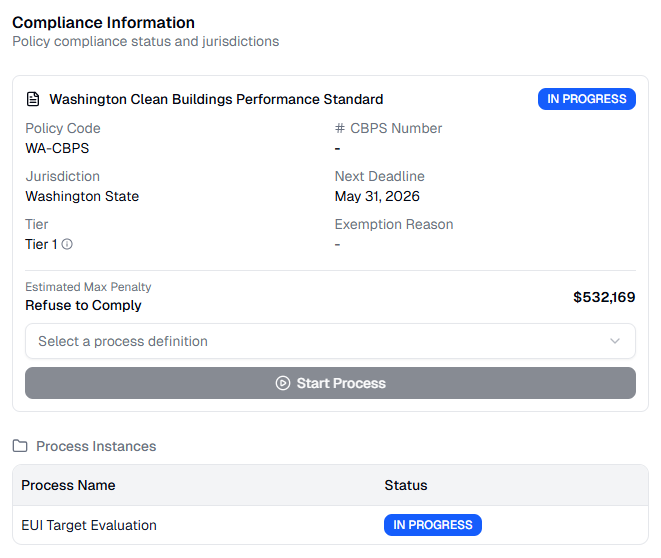Click the info icon beside Tier 1
661x558 pixels.
pos(67,244)
